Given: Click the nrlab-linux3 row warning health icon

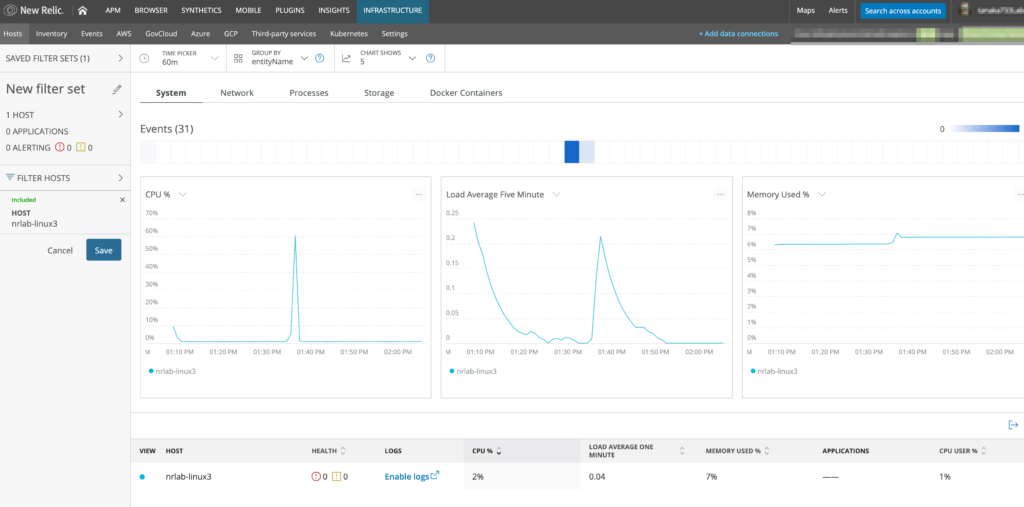Looking at the screenshot, I should 336,477.
